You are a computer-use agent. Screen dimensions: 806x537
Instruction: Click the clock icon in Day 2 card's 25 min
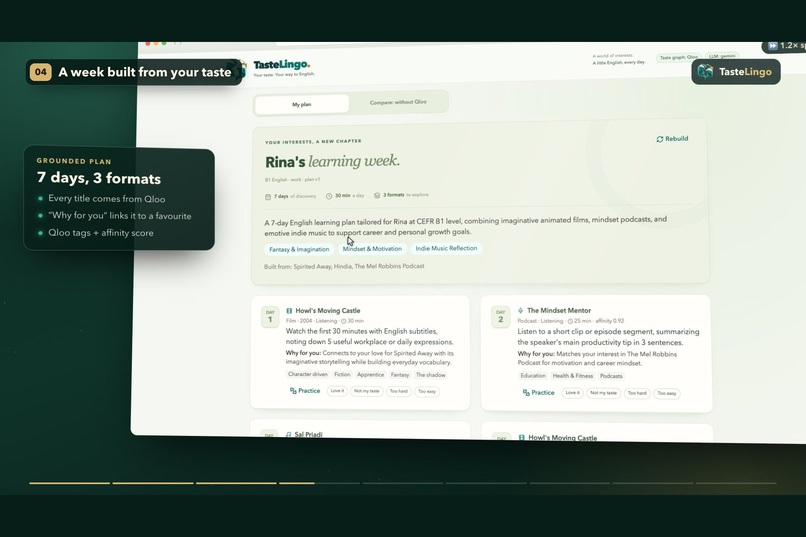click(570, 321)
